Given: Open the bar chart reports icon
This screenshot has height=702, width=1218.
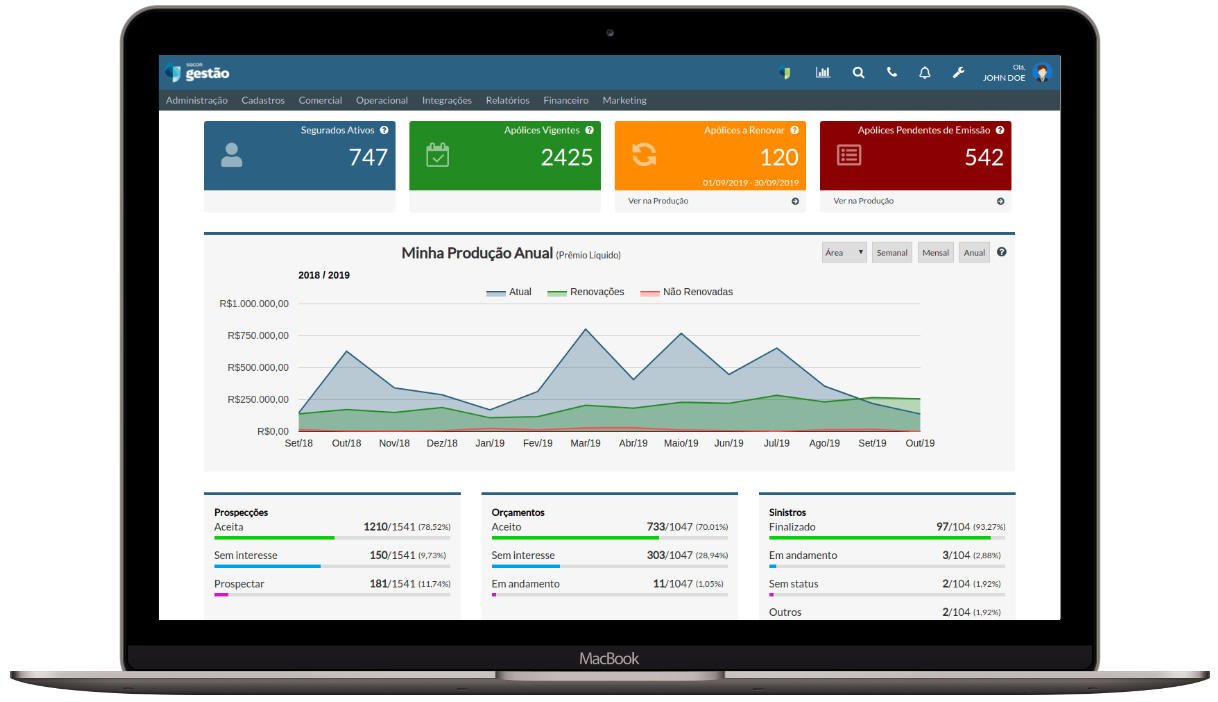Looking at the screenshot, I should coord(823,73).
